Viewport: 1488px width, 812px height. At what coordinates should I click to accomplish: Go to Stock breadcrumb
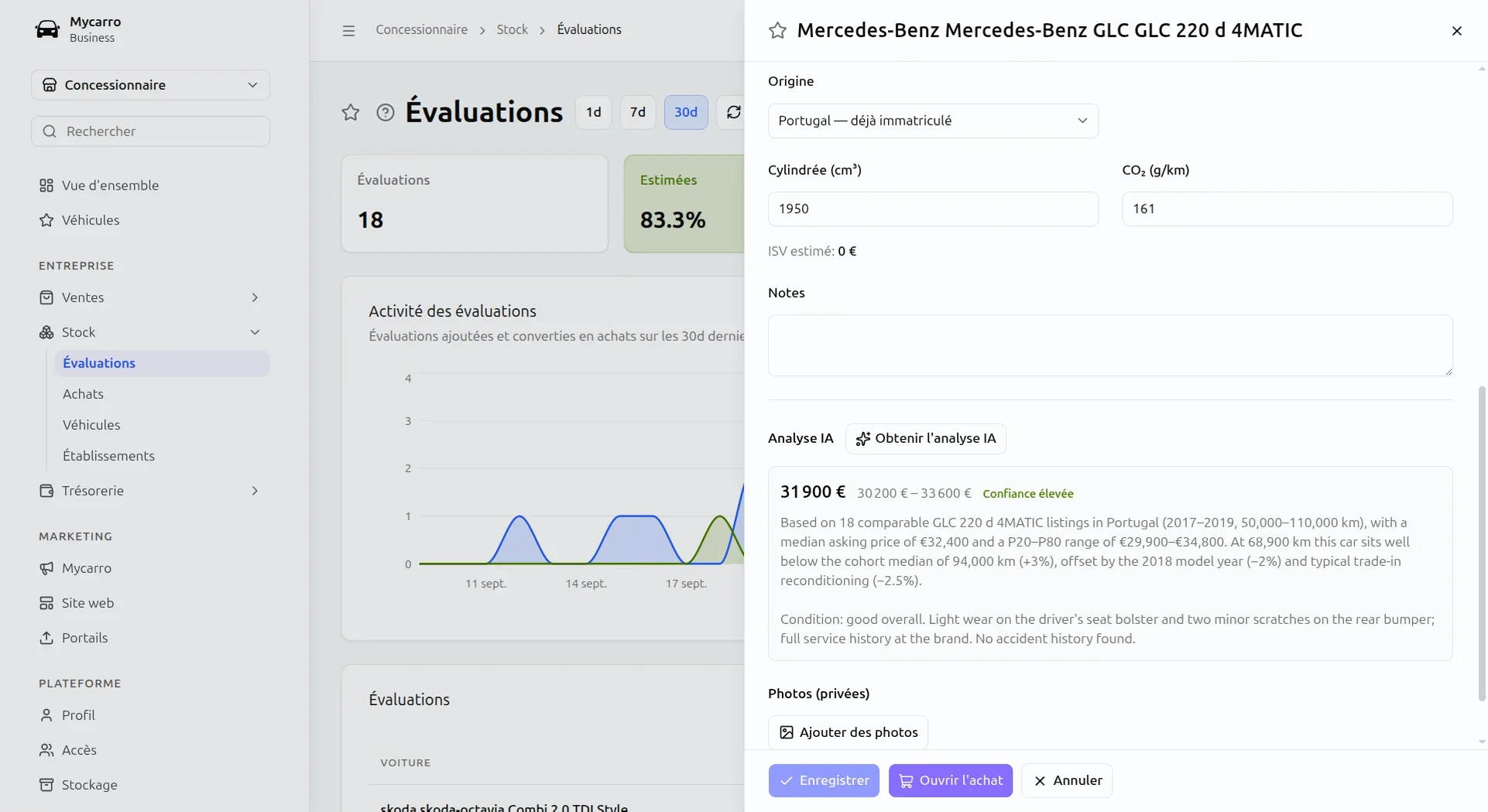click(512, 30)
